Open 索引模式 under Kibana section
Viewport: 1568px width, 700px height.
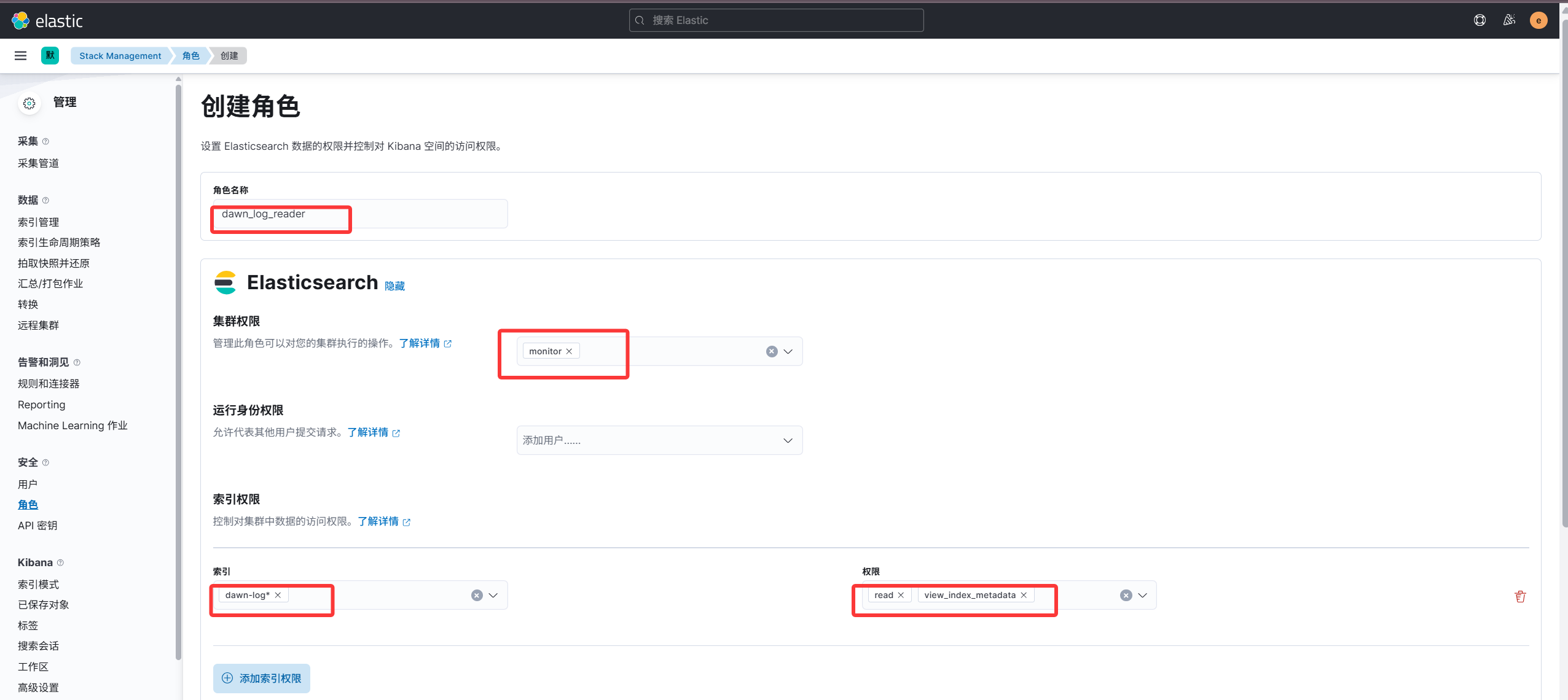click(38, 584)
